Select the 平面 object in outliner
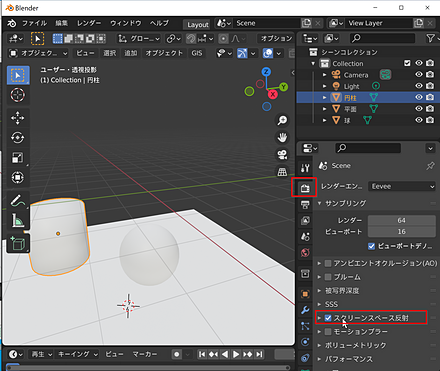The height and width of the screenshot is (371, 440). point(350,109)
